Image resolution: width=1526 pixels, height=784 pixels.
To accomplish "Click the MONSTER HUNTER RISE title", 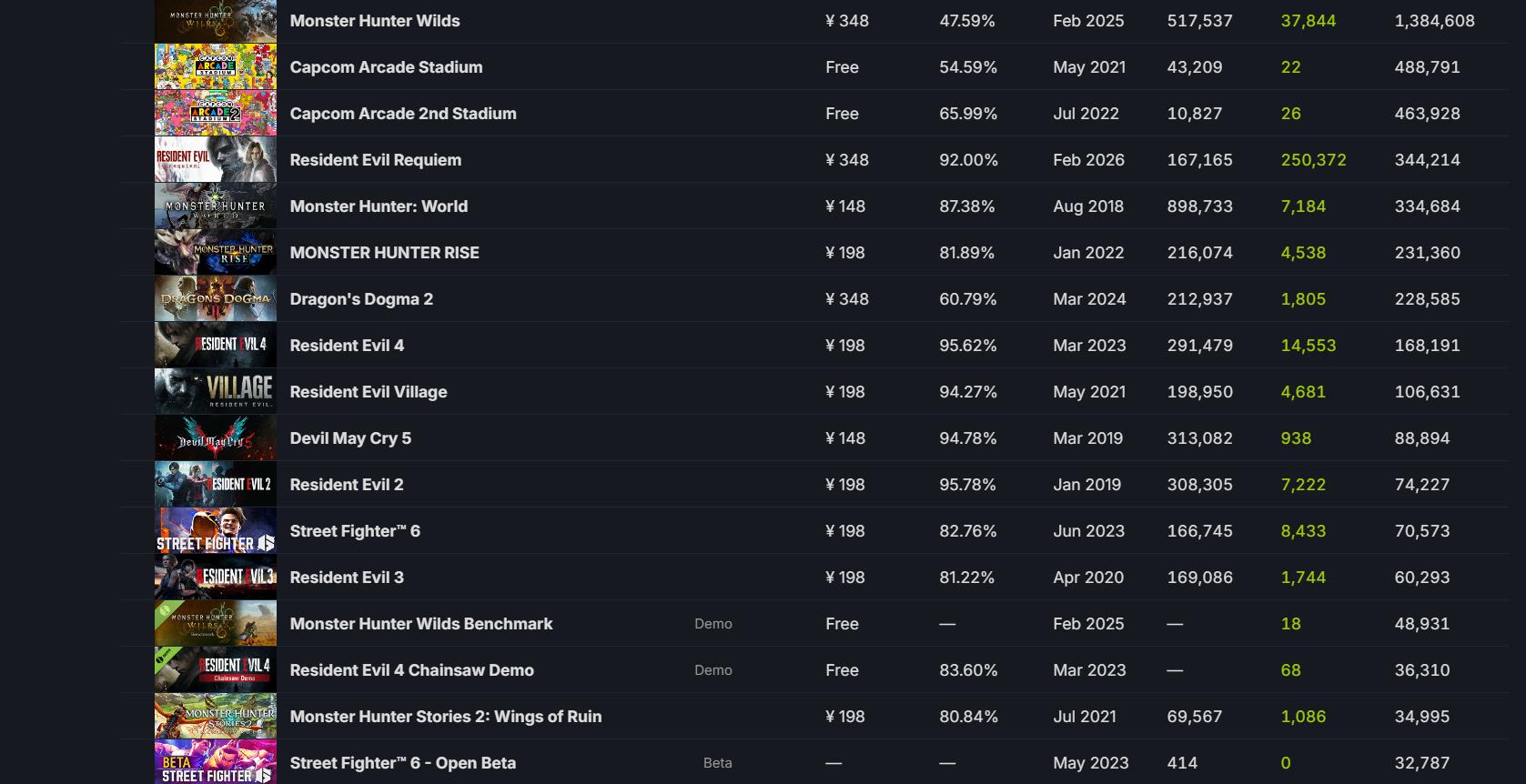I will pos(384,253).
